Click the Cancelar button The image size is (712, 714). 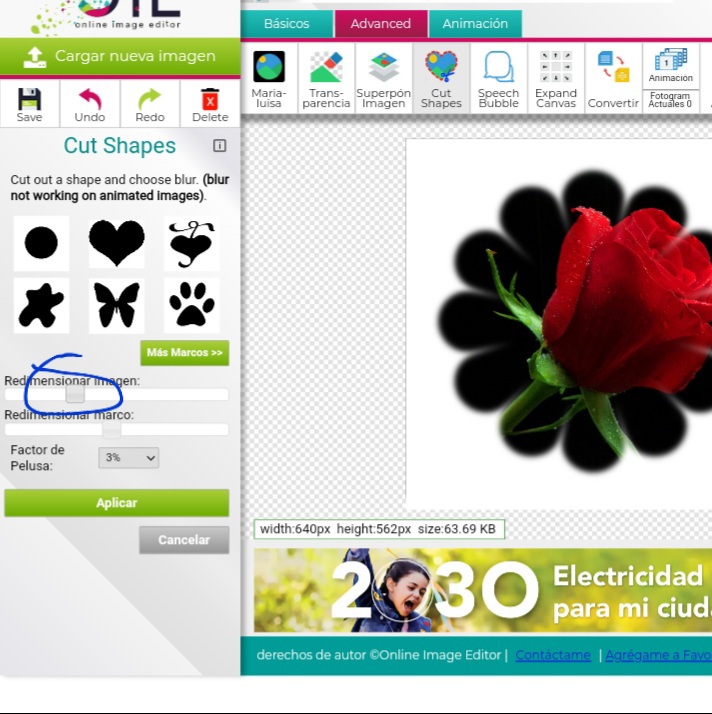pos(184,540)
